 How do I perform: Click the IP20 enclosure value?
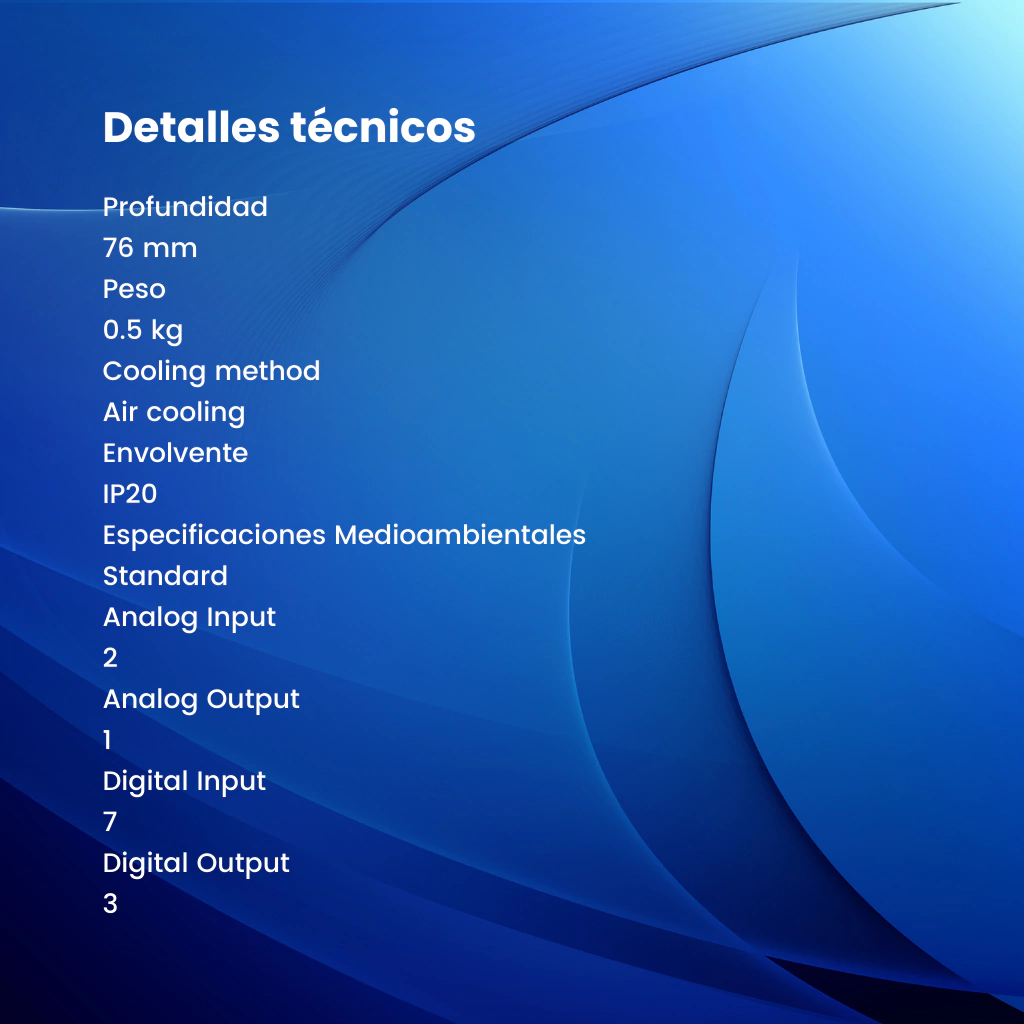(130, 494)
